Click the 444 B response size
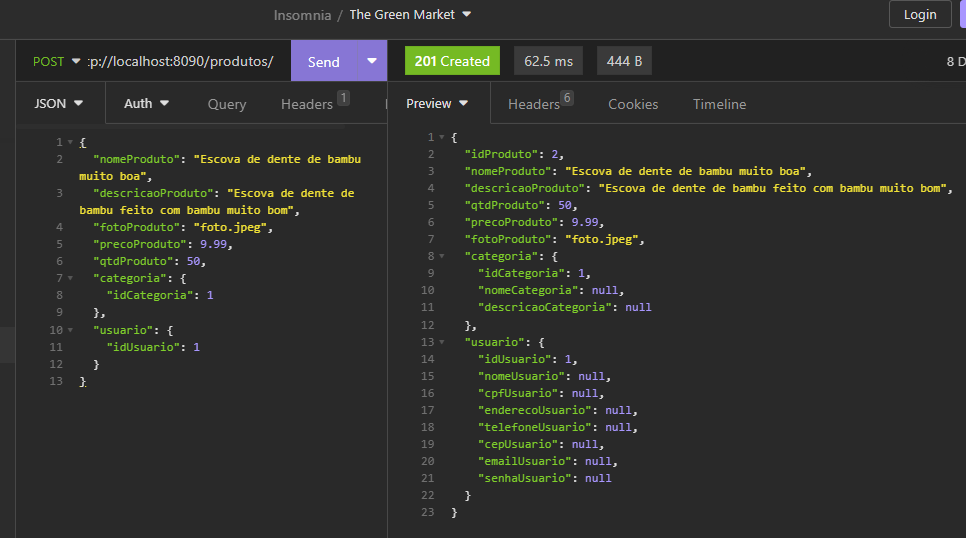The image size is (966, 538). (624, 61)
